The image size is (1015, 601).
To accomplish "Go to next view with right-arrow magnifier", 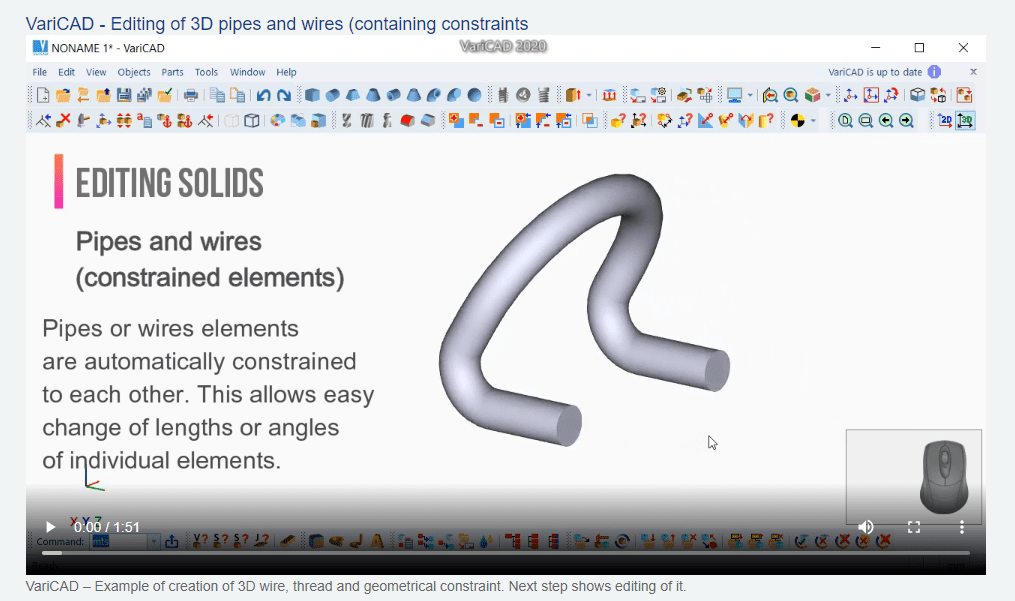I will pyautogui.click(x=906, y=120).
